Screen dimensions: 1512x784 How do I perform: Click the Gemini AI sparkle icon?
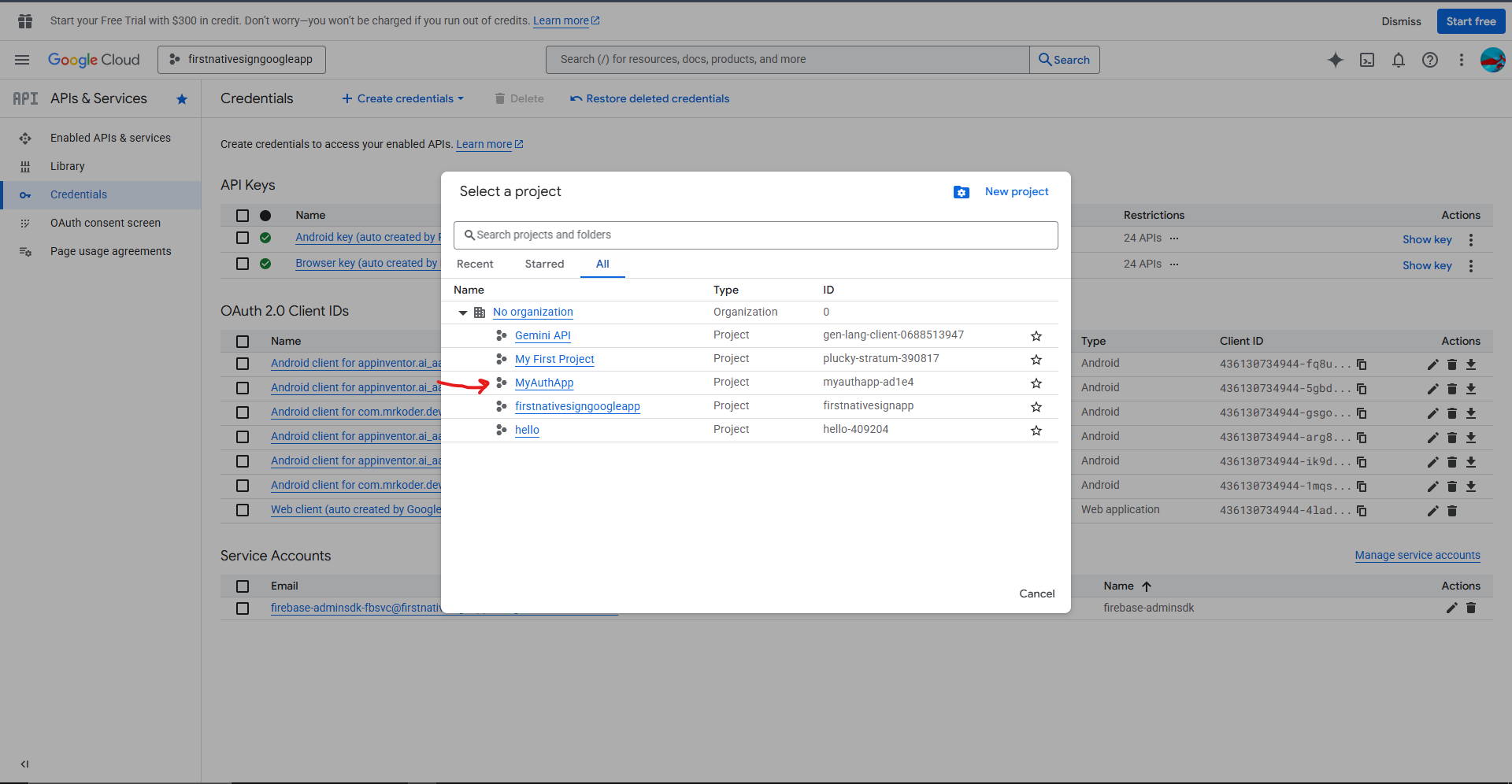1336,60
